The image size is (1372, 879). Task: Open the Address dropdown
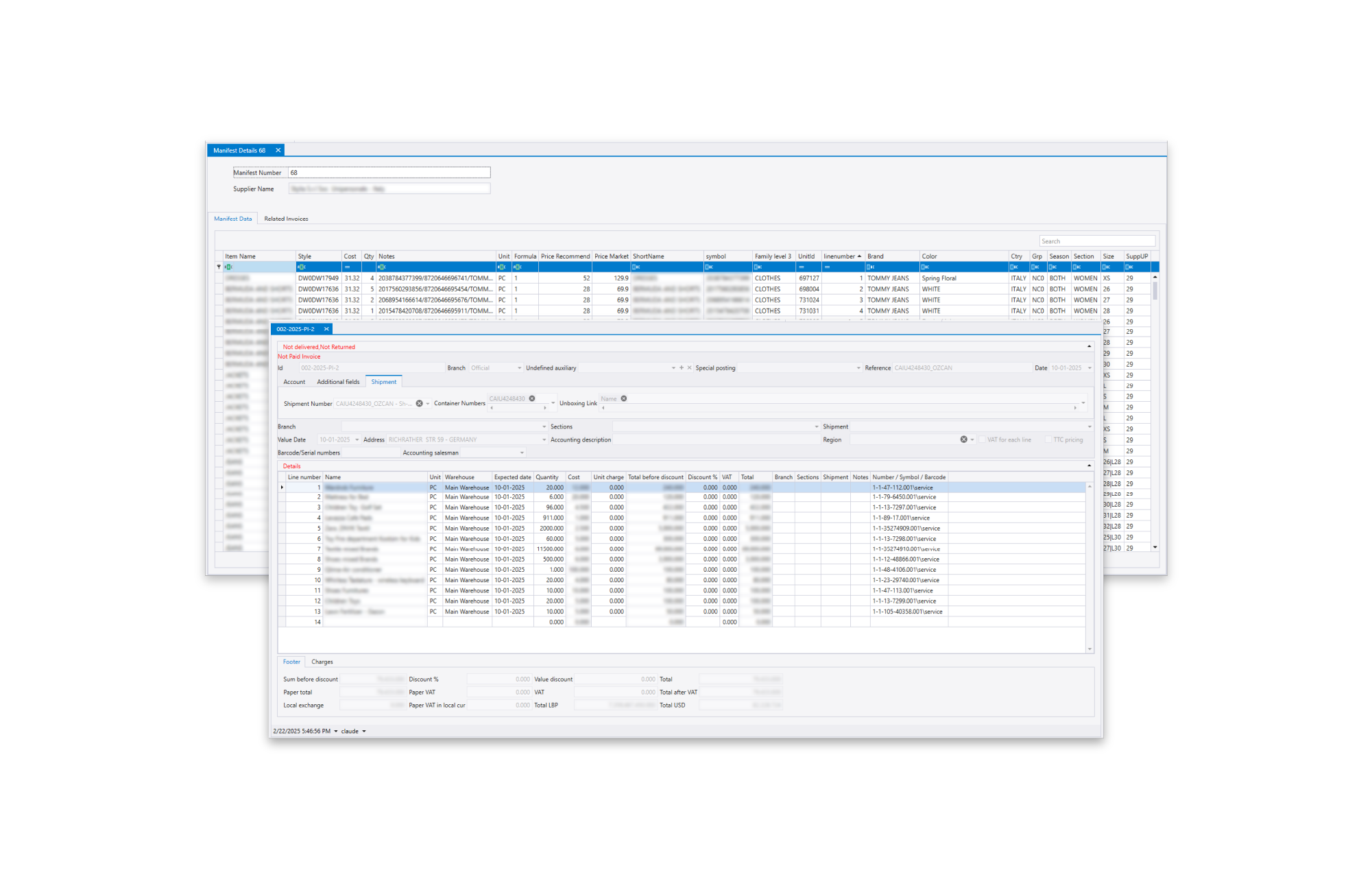click(544, 439)
